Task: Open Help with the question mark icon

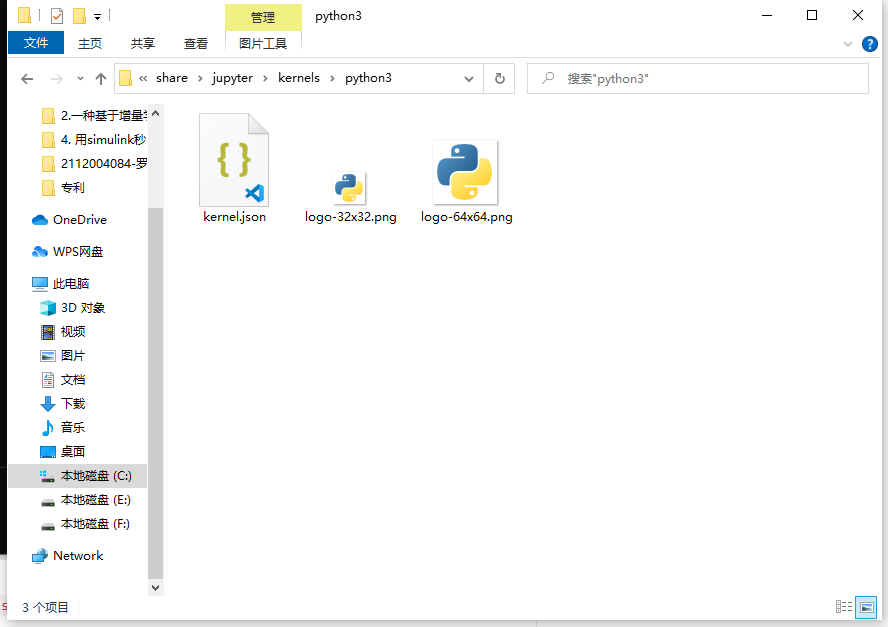Action: (x=869, y=44)
